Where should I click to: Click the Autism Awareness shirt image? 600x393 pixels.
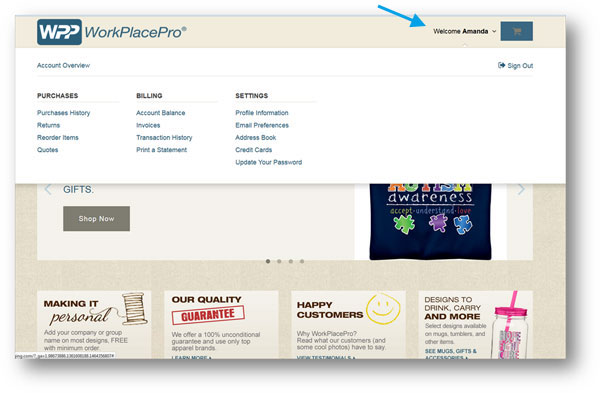(430, 222)
